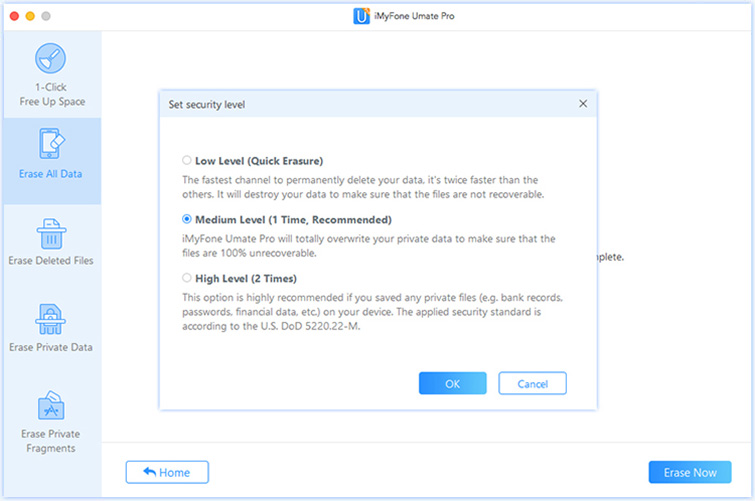Screen dimensions: 755x501
Task: Select High Level 2 Times radio button
Action: (187, 278)
